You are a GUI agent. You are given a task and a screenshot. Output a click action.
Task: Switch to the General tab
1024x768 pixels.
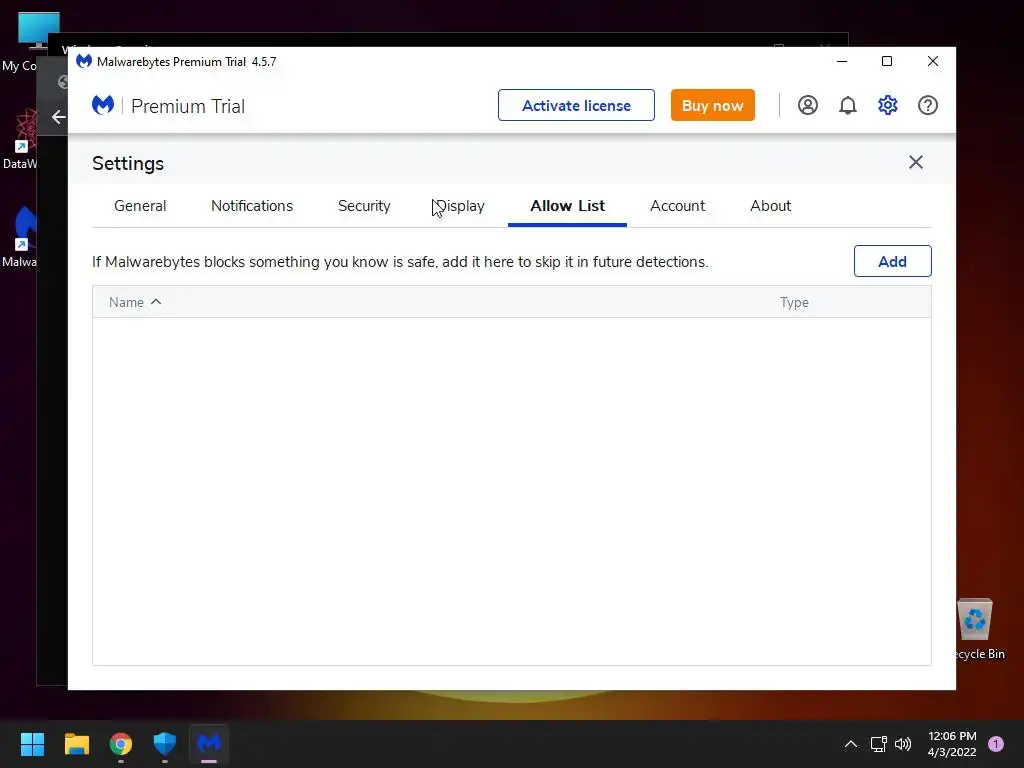tap(140, 206)
